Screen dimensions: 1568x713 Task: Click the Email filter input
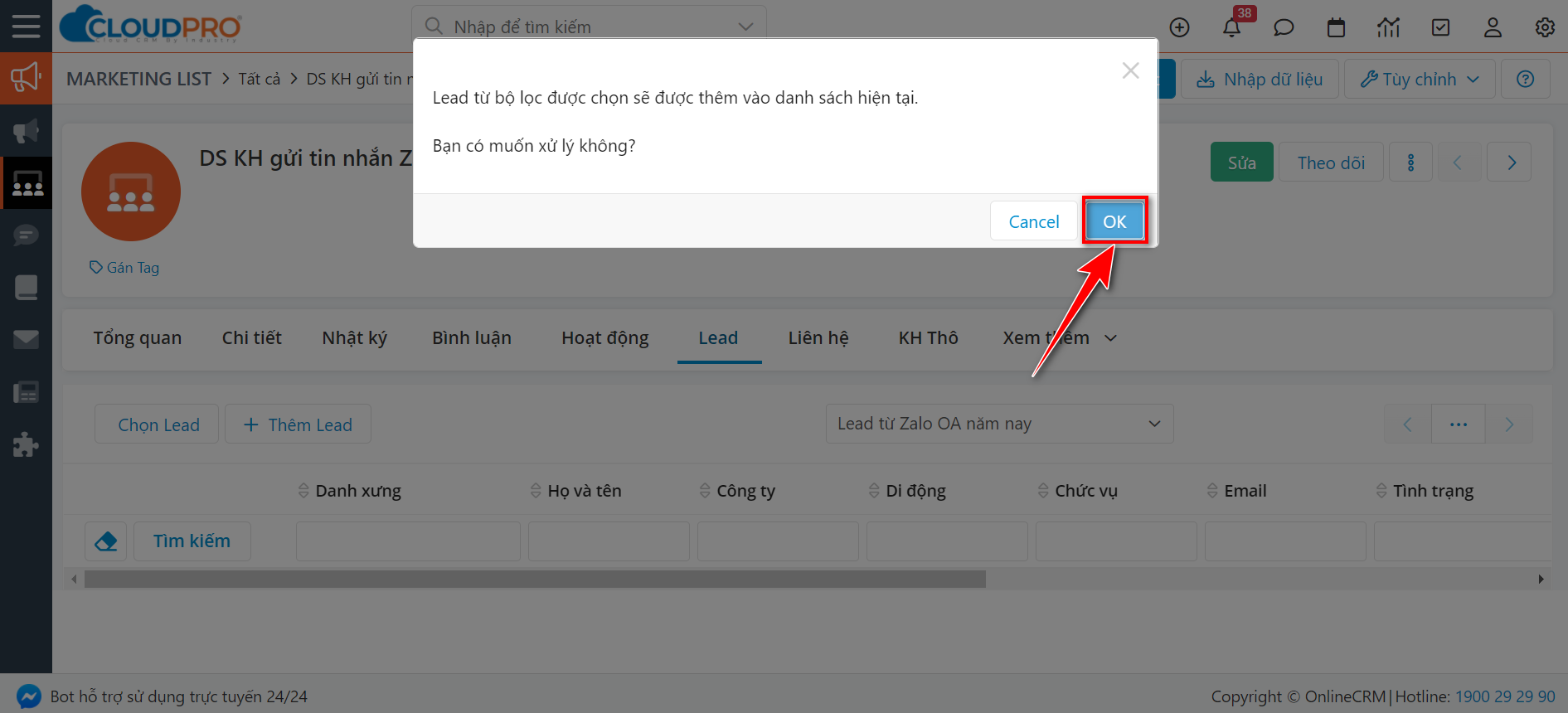pyautogui.click(x=1285, y=541)
